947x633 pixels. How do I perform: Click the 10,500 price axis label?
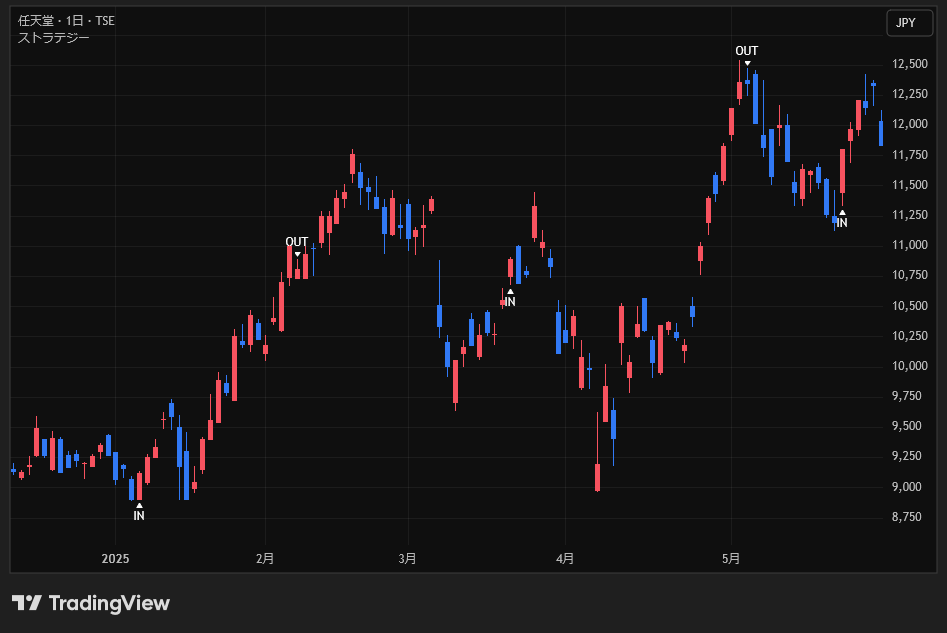tap(910, 306)
